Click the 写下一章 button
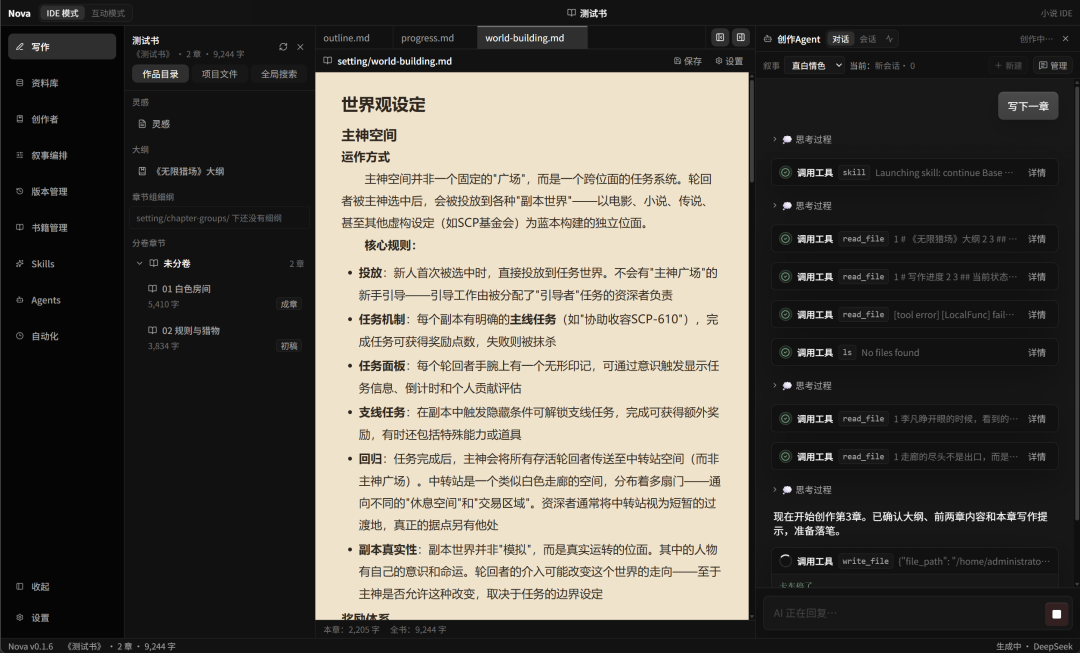The height and width of the screenshot is (653, 1080). coord(1028,106)
